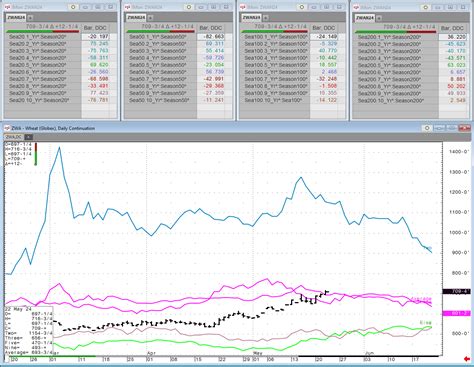Select the ZWAN24 tab in the Sea100 window
The width and height of the screenshot is (474, 367).
tap(251, 18)
